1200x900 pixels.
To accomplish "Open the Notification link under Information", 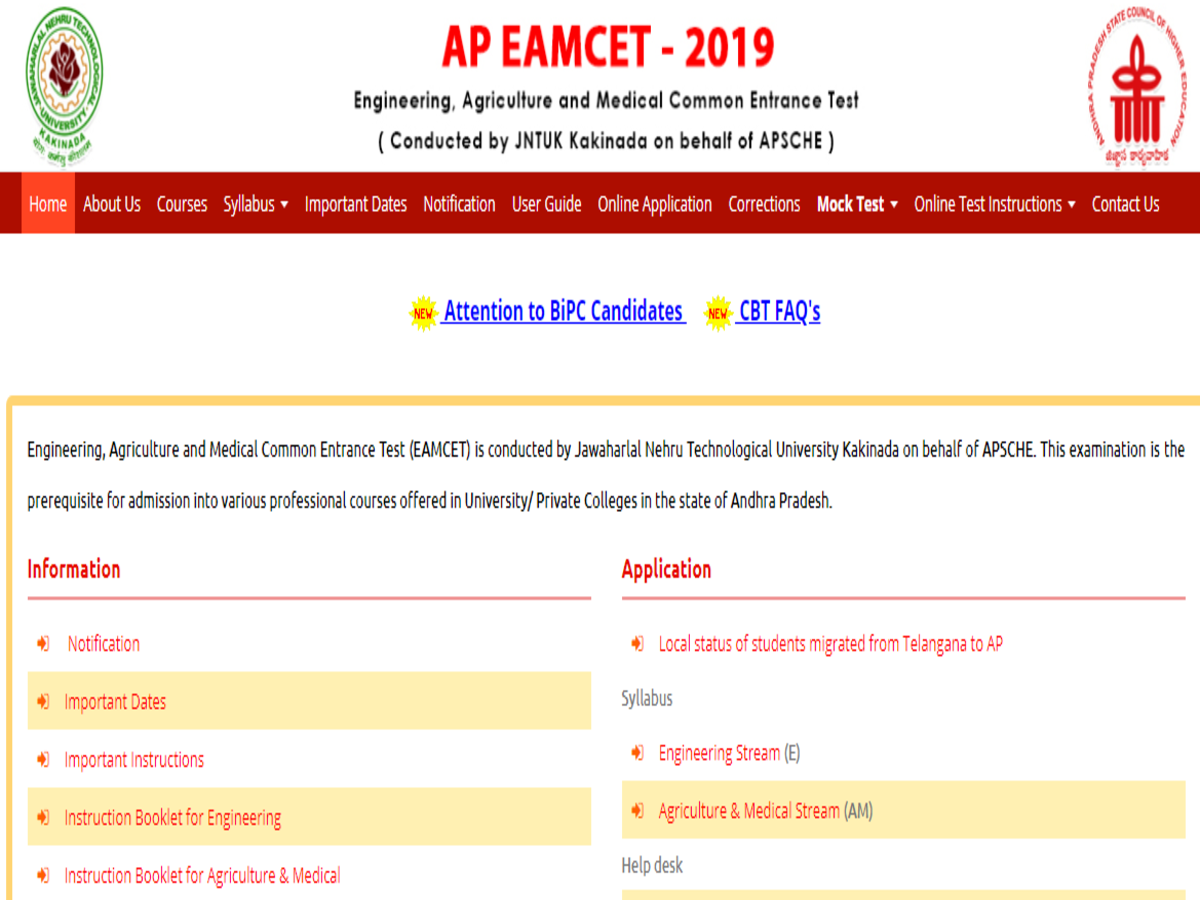I will click(104, 644).
